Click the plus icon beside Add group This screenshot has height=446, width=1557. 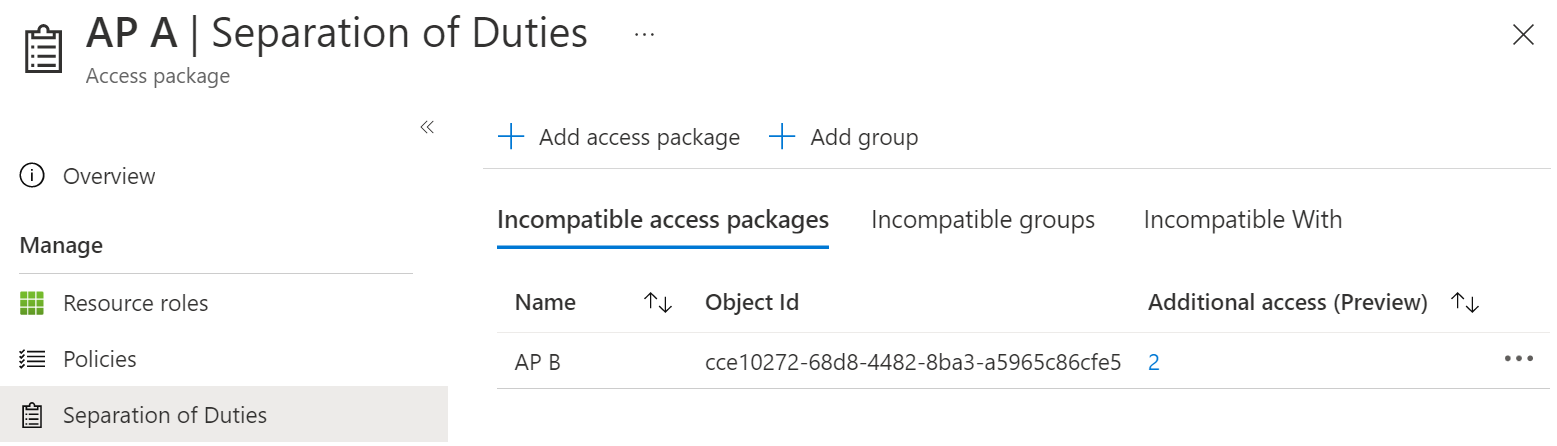click(x=782, y=137)
